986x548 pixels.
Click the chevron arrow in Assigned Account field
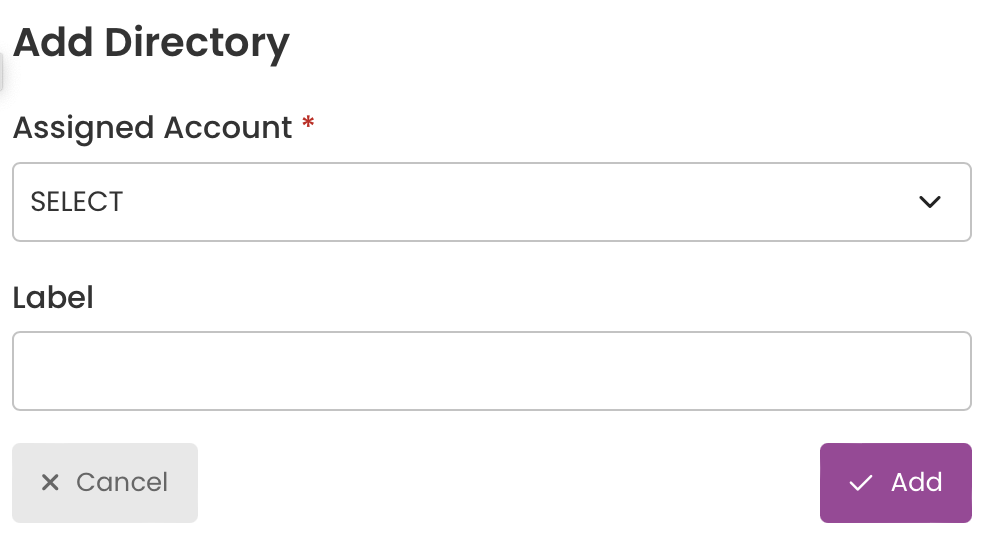[929, 202]
